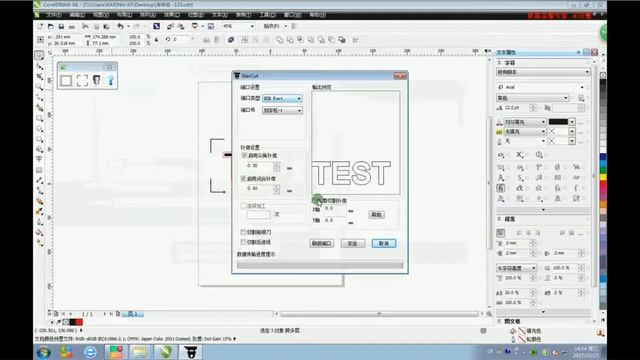Image resolution: width=640 pixels, height=360 pixels.
Task: Click the solid rectangle icon in floating toolbar
Action: point(66,80)
